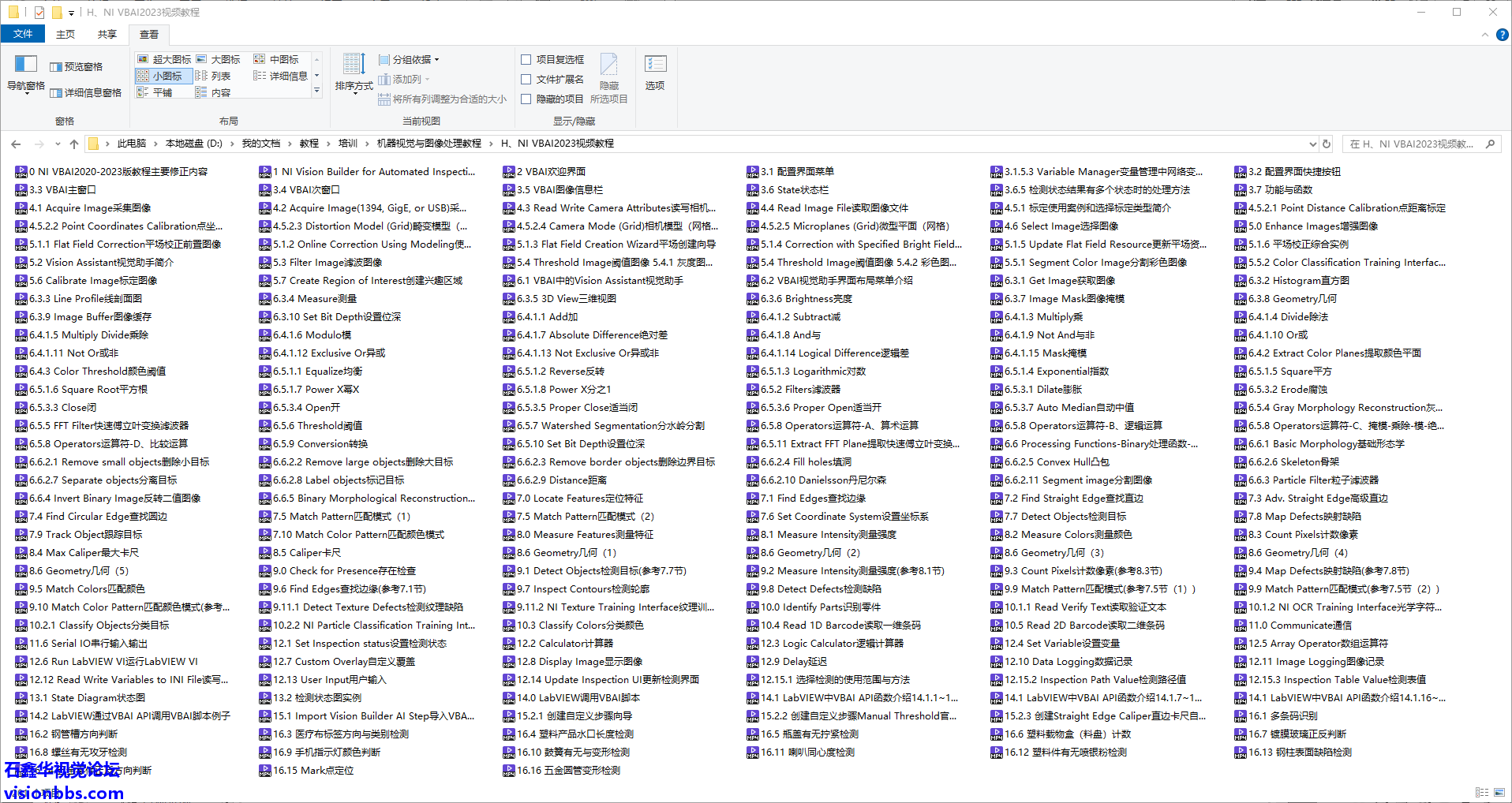Select the 超大图标 extra large icons layout
This screenshot has width=1512, height=803.
[x=165, y=59]
